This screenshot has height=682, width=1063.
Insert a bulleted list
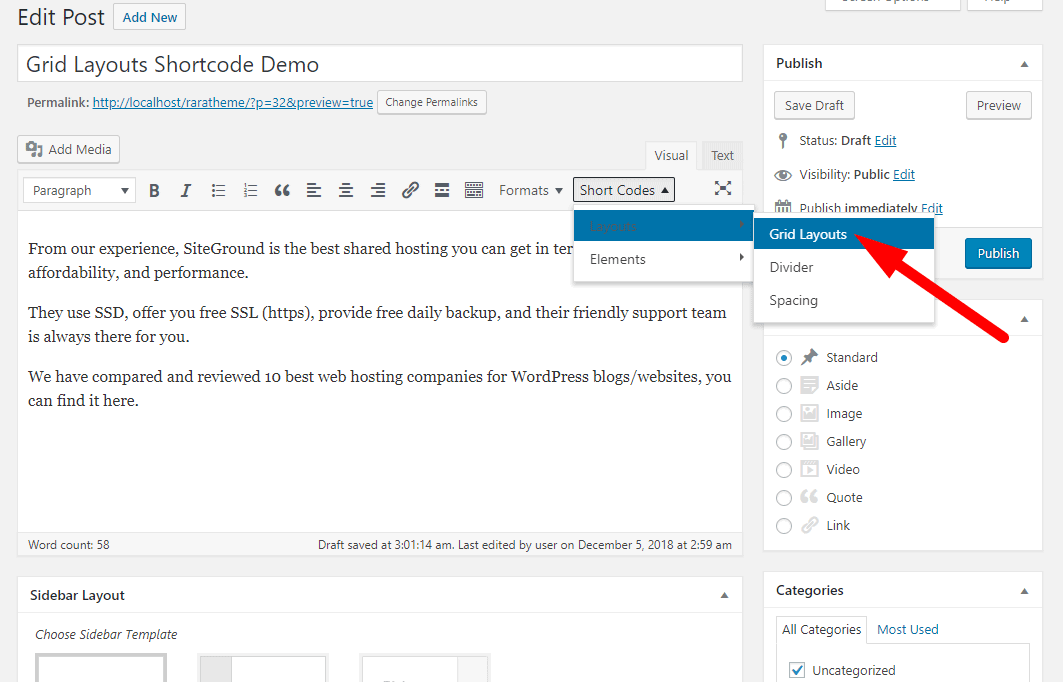218,190
